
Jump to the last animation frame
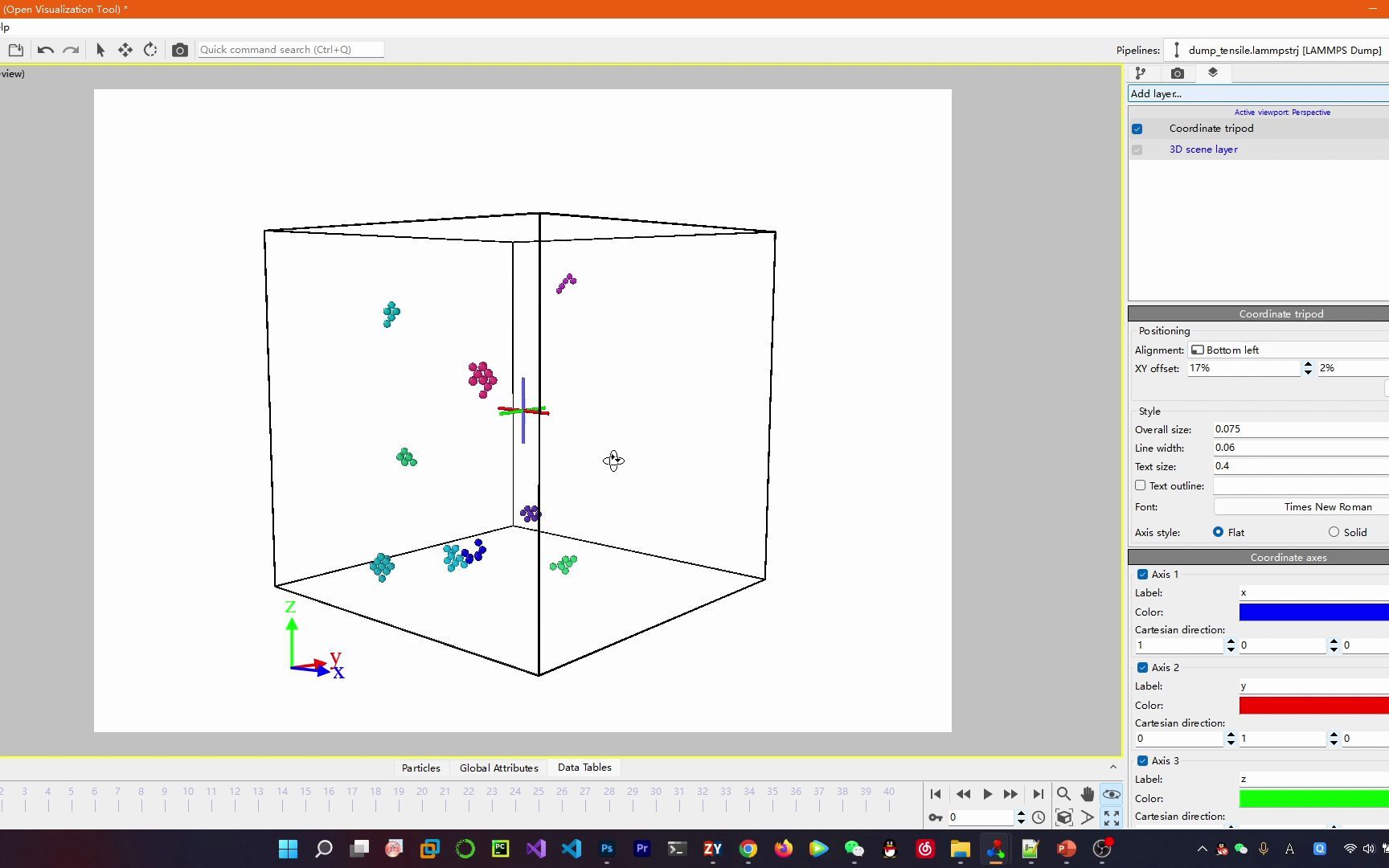tap(1039, 794)
